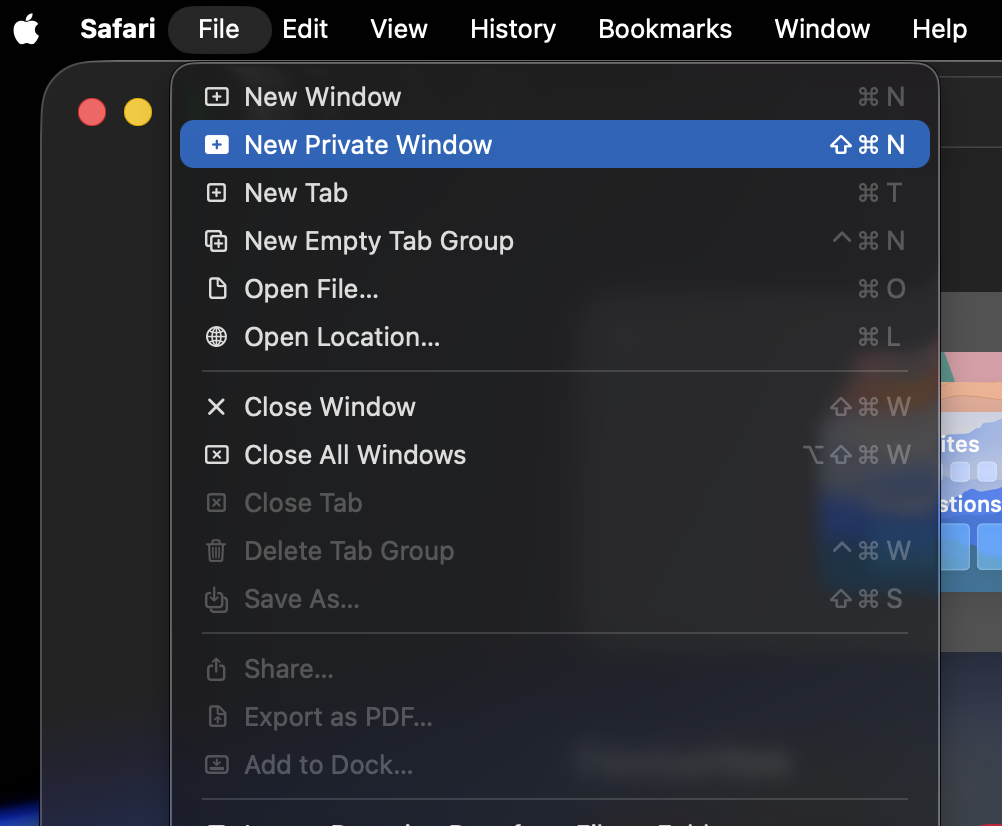Click the Close All Windows icon
The width and height of the screenshot is (1002, 826).
[216, 455]
